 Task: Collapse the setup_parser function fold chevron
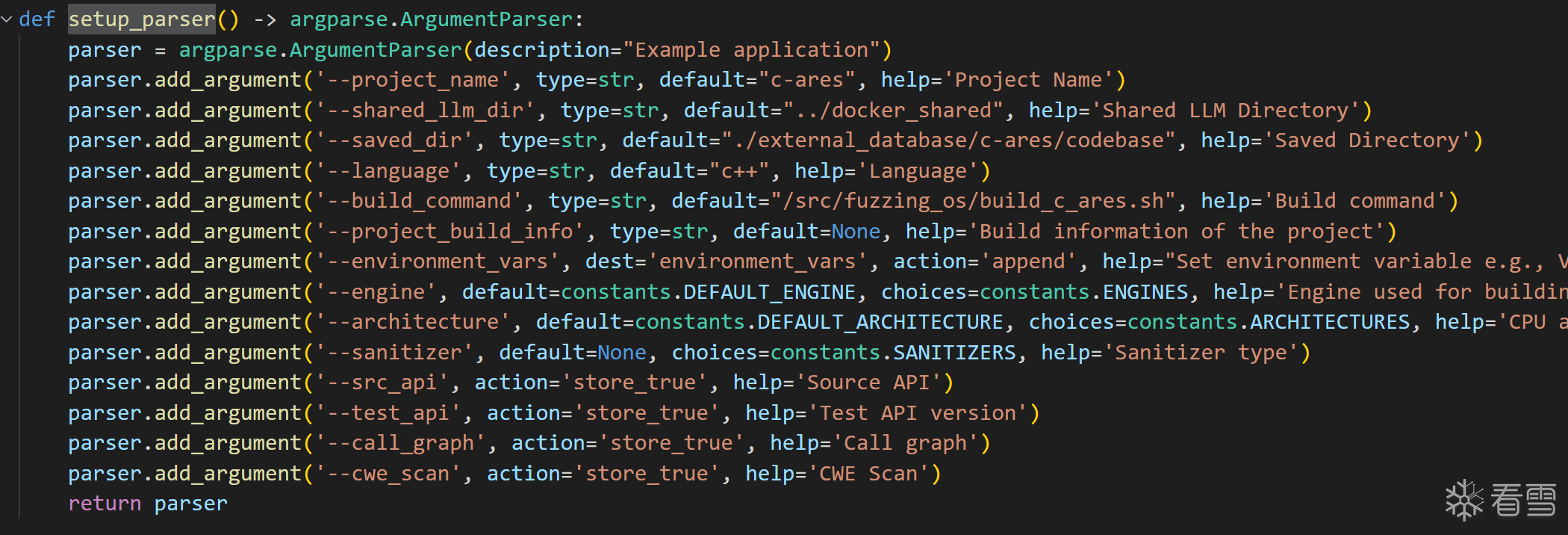(7, 19)
